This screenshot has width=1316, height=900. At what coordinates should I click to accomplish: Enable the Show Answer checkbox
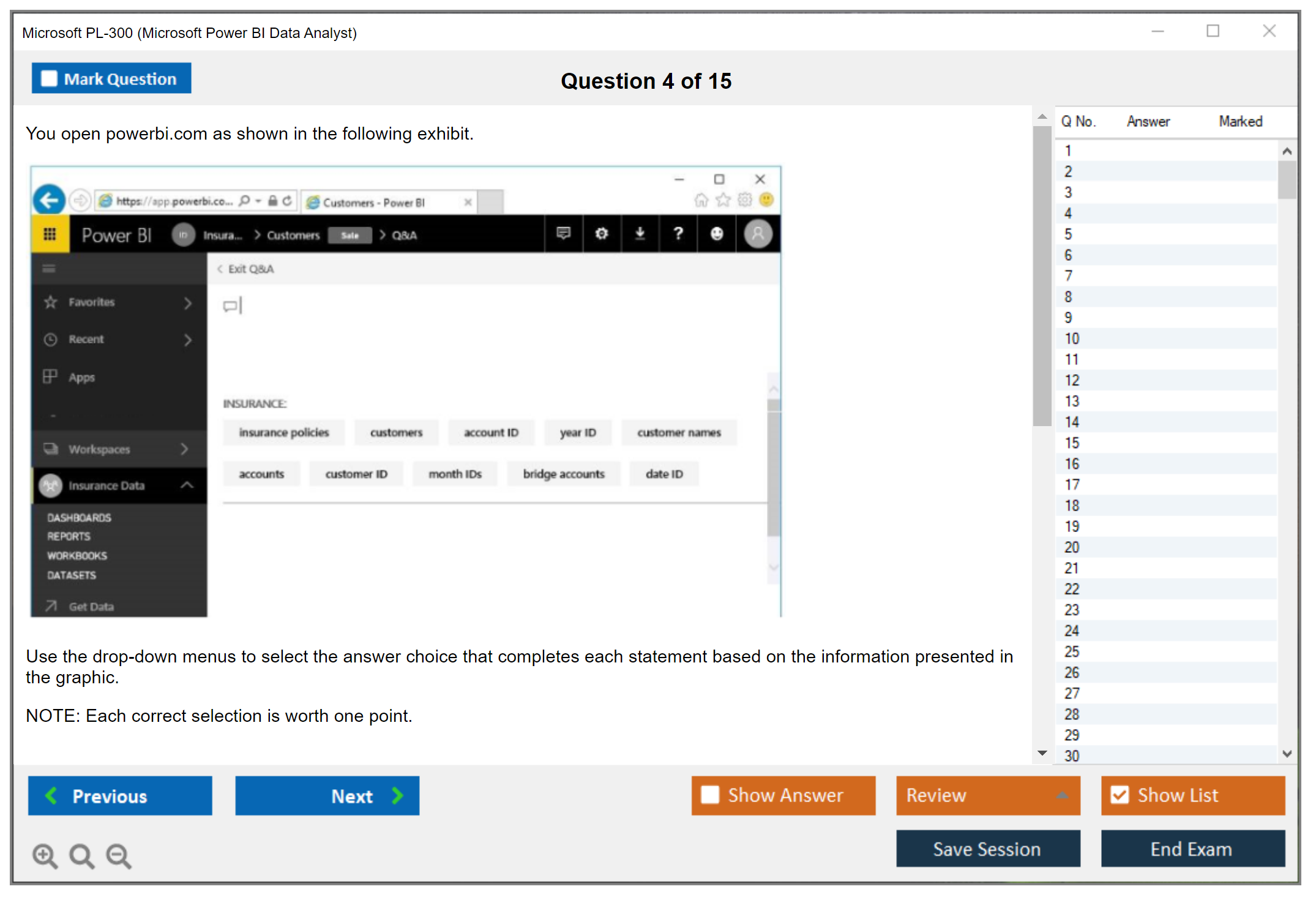[710, 795]
